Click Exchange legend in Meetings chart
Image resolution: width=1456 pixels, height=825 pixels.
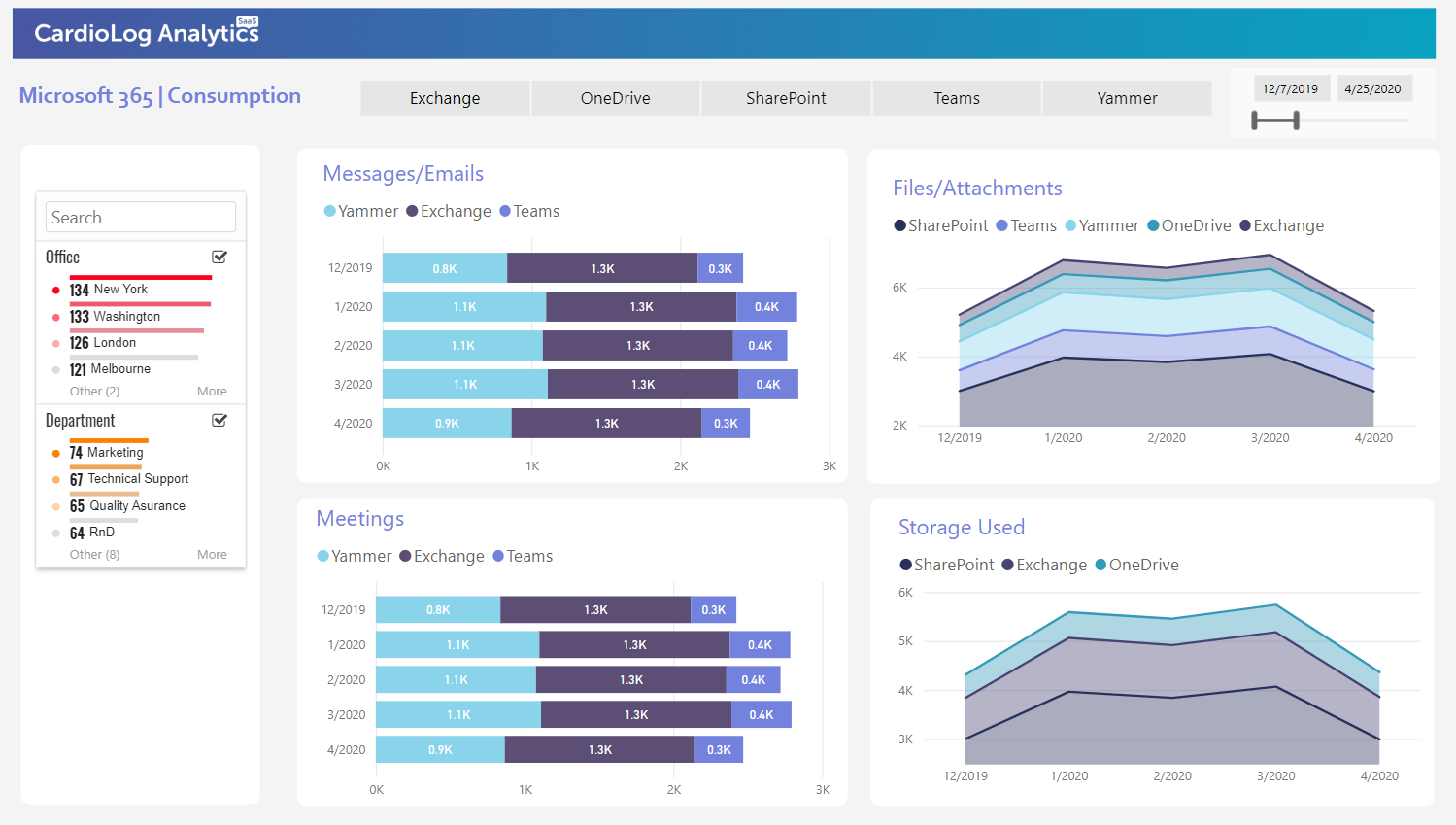[442, 556]
